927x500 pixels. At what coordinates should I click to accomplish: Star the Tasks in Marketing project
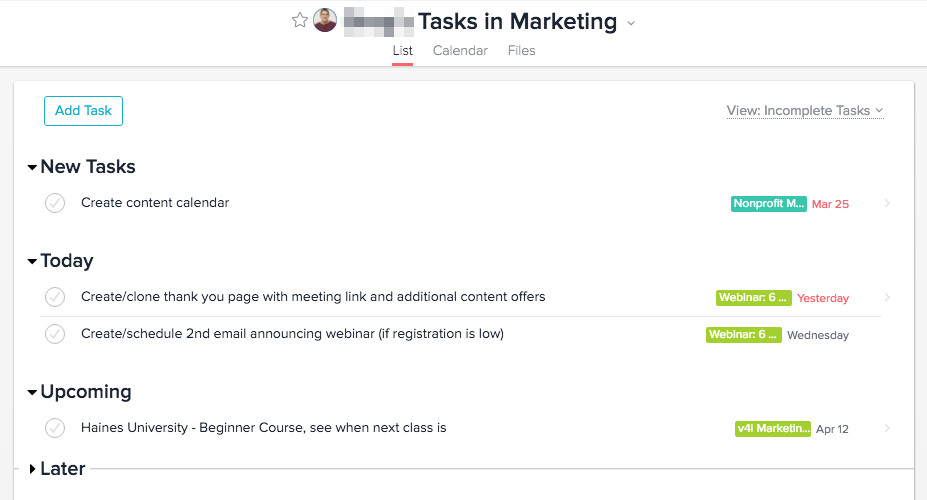pyautogui.click(x=300, y=20)
